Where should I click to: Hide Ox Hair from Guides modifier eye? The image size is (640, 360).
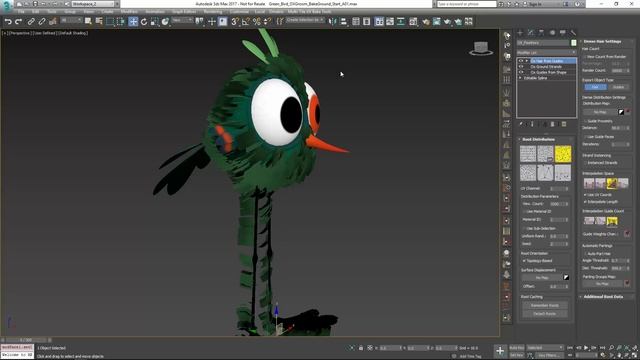[521, 61]
